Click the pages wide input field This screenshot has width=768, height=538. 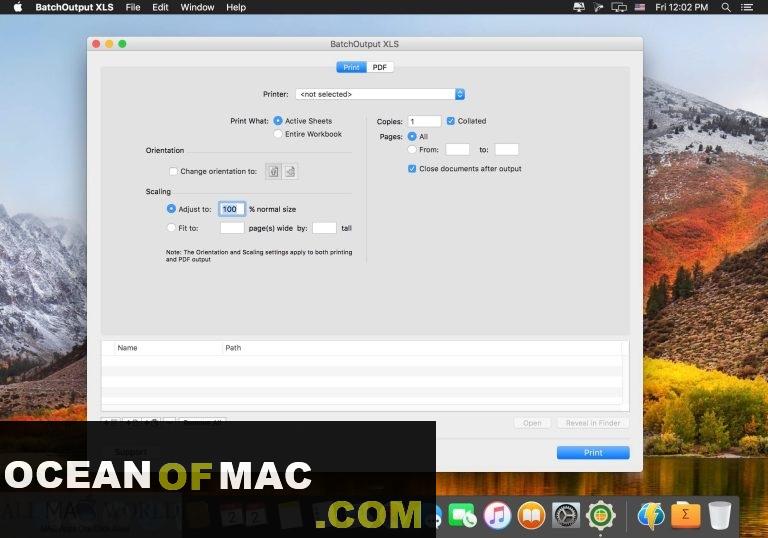click(x=232, y=228)
